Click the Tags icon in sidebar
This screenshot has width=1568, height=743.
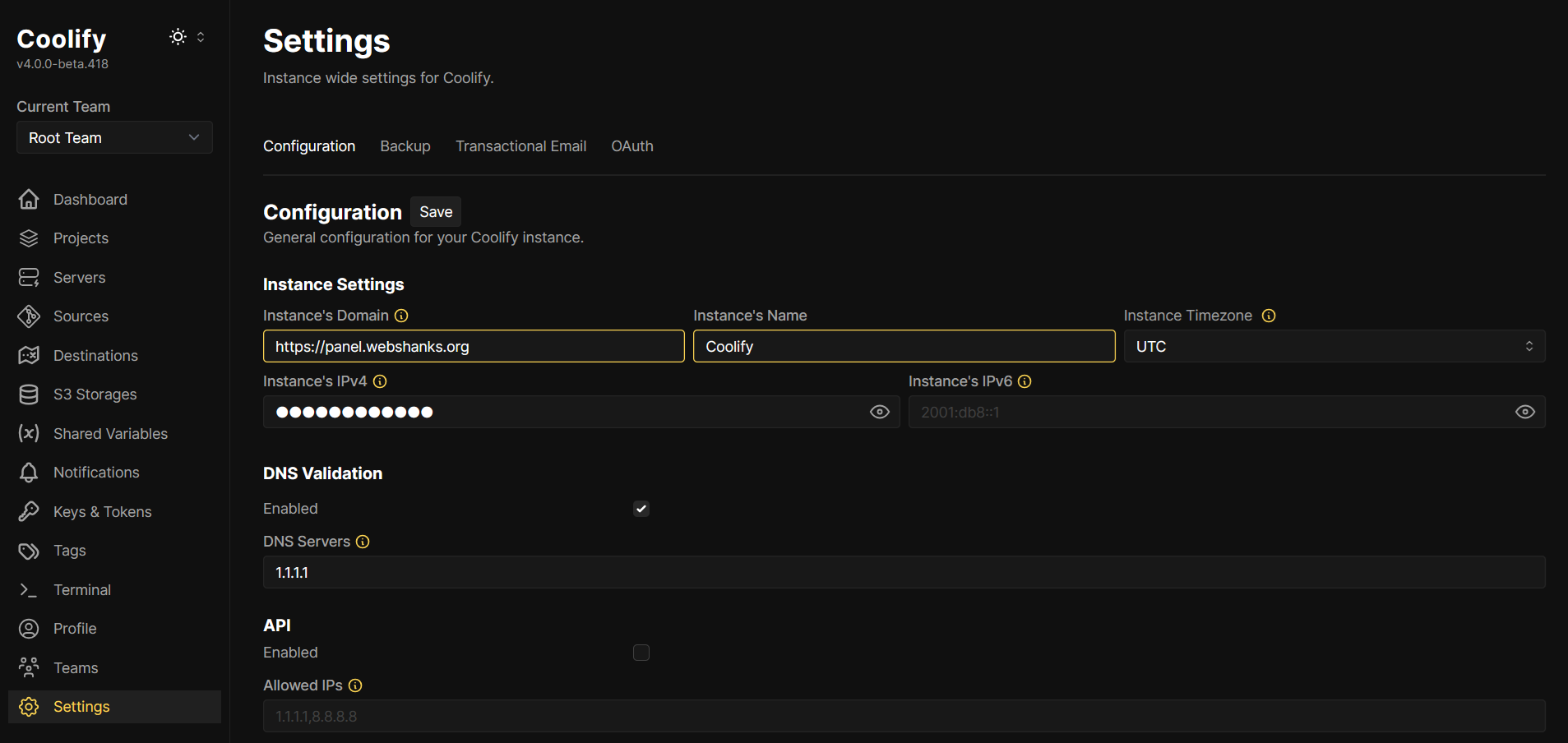coord(29,551)
